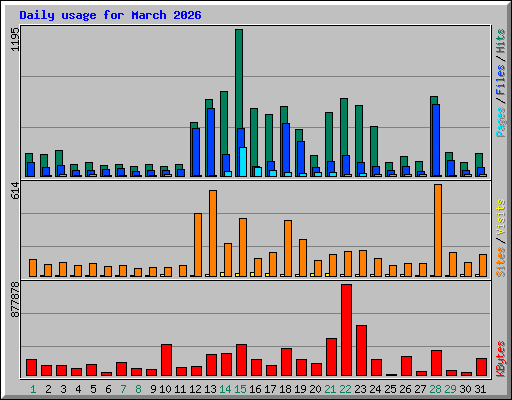Click the red KBytes bar for day 21

(331, 357)
